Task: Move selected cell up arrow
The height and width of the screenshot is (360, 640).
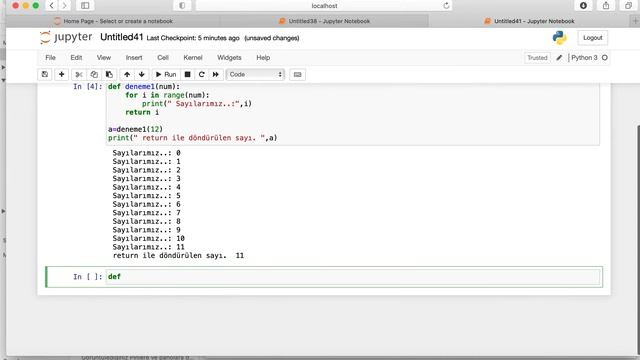Action: coord(127,74)
